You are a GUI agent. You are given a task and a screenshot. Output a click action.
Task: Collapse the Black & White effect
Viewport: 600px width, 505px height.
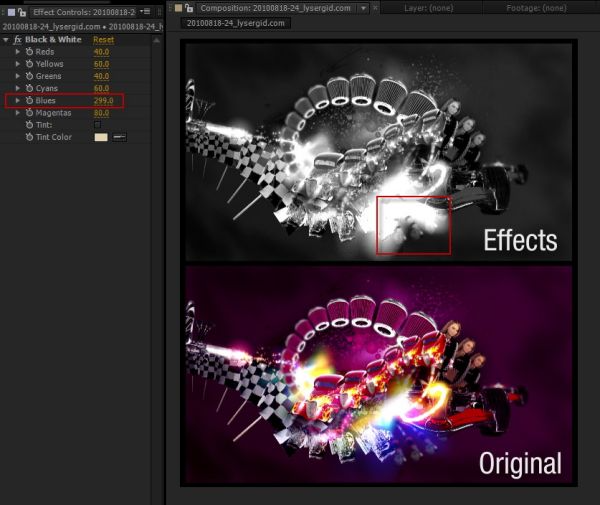[6, 40]
